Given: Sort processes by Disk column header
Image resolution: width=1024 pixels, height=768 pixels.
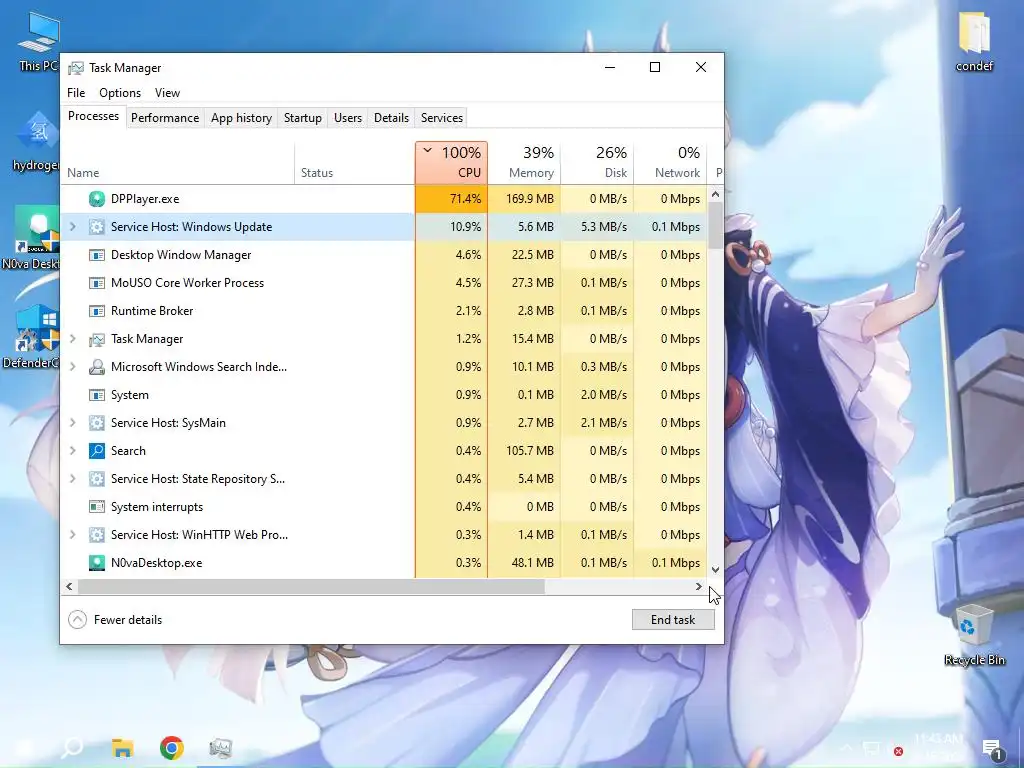Looking at the screenshot, I should point(597,163).
